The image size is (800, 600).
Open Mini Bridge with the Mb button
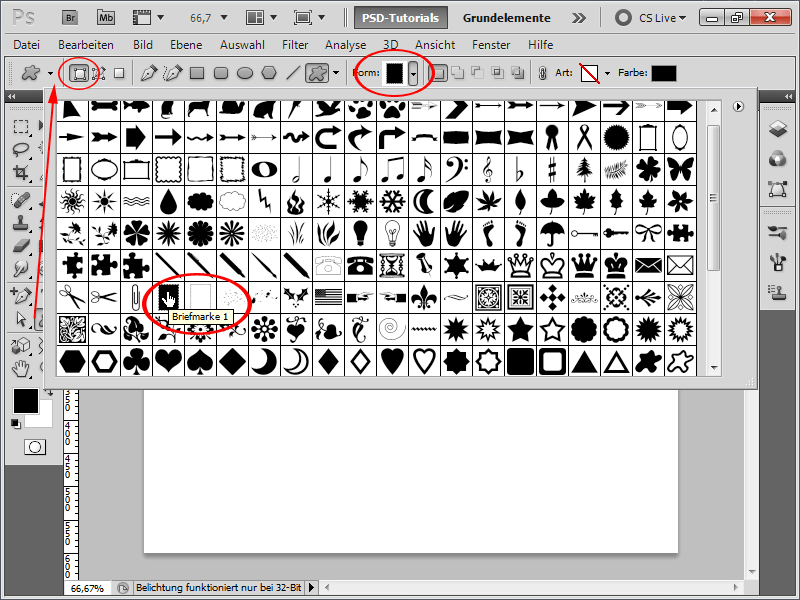tap(106, 18)
